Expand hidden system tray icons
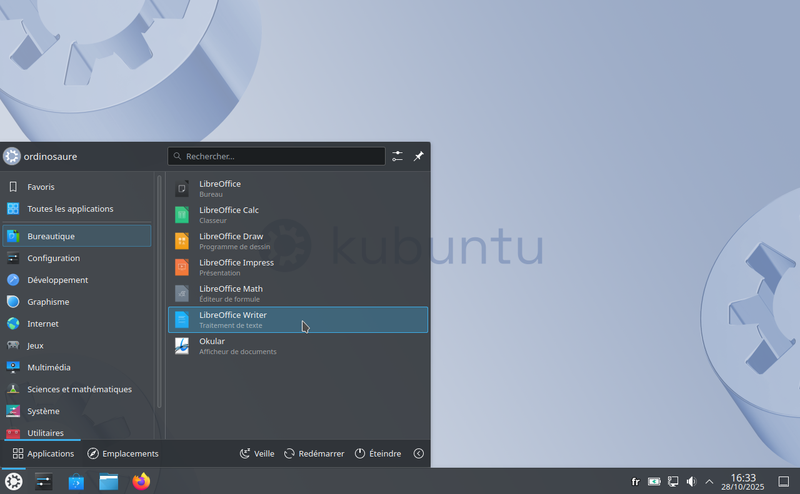The image size is (800, 494). (709, 481)
